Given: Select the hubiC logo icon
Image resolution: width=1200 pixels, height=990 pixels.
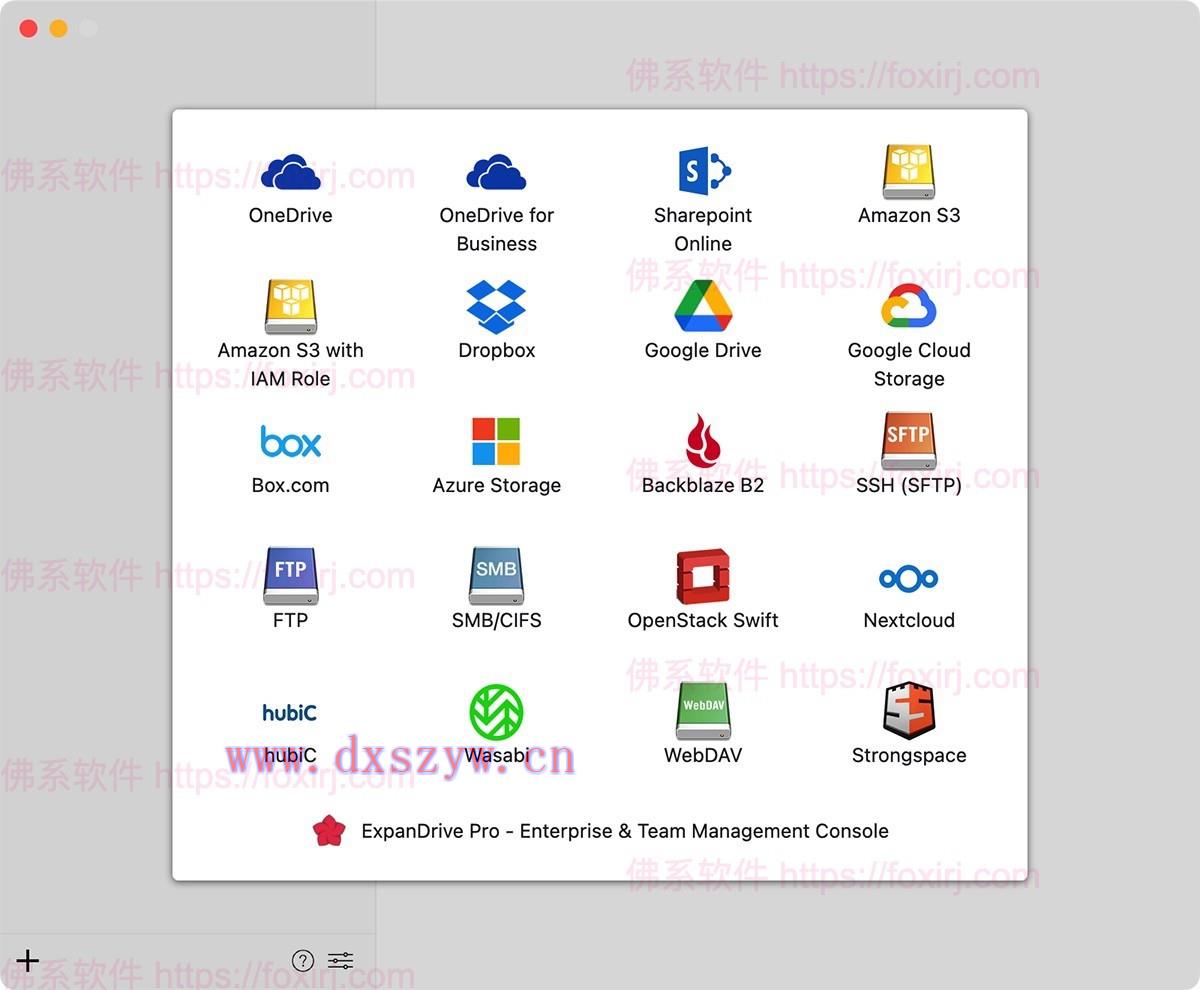Looking at the screenshot, I should coord(290,712).
